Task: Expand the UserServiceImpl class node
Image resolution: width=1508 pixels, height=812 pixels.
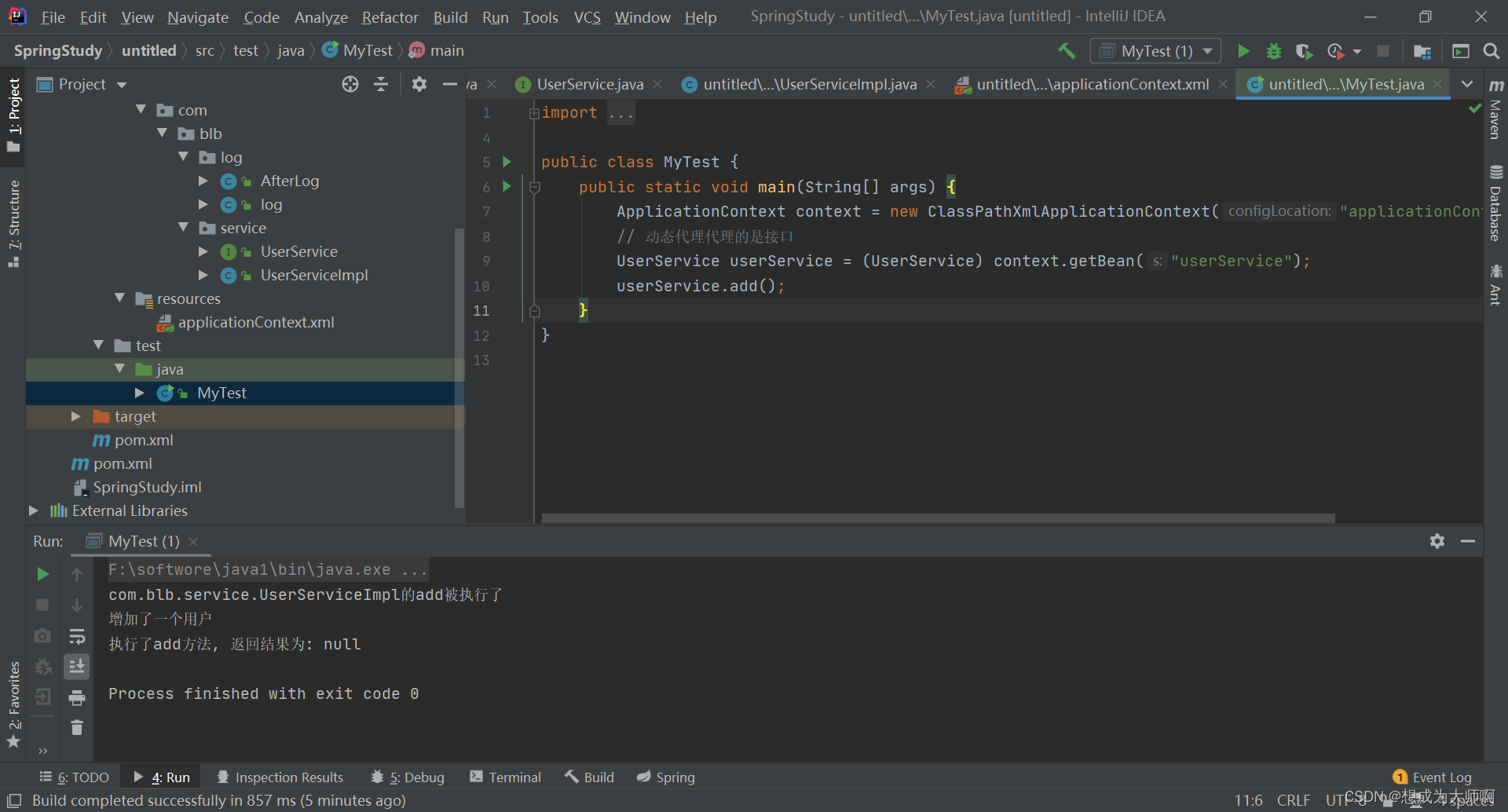Action: coord(203,275)
